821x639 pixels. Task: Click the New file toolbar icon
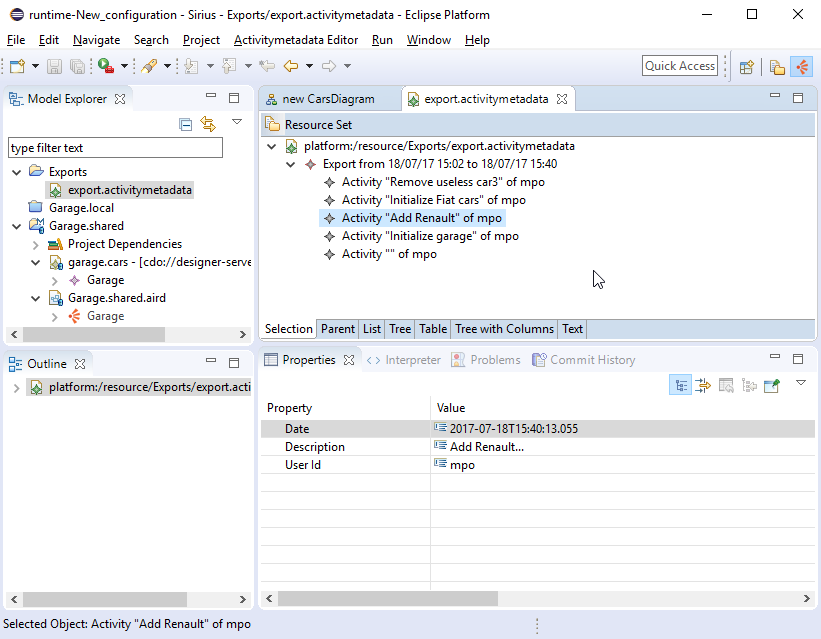(17, 66)
